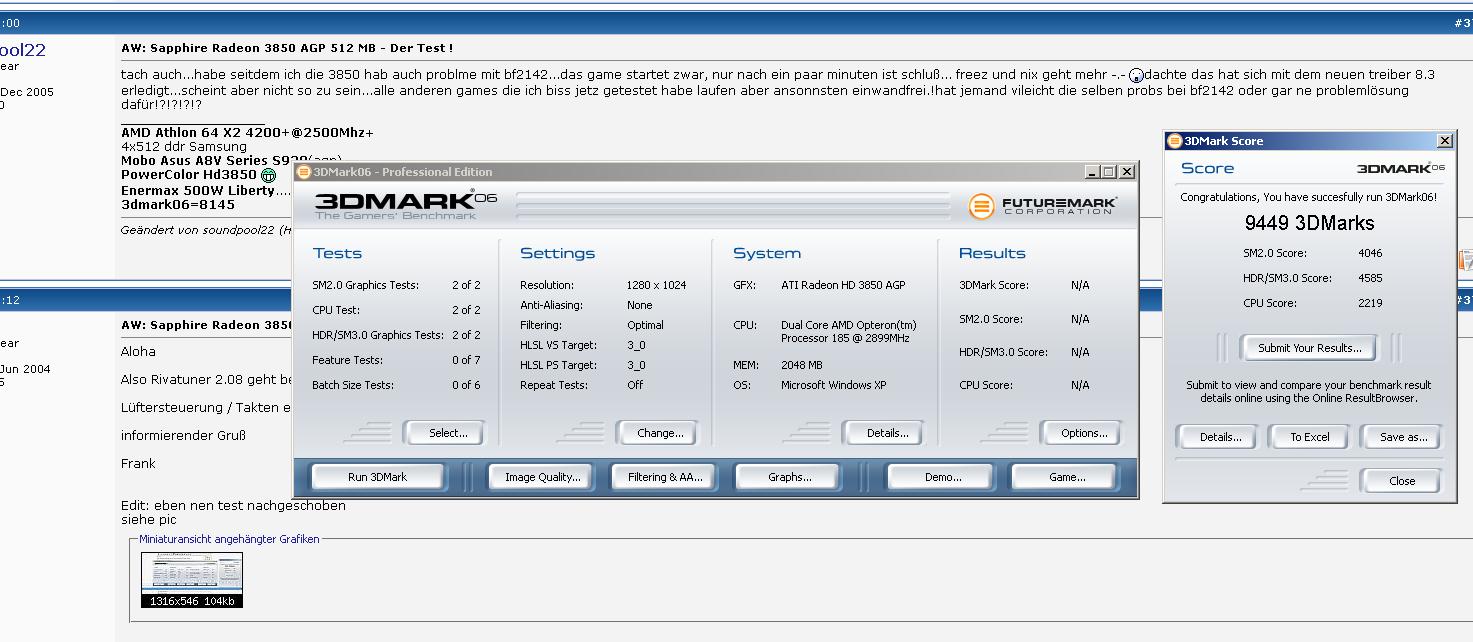The height and width of the screenshot is (642, 1473).
Task: Click the CPU Score value 2219
Action: (x=1370, y=303)
